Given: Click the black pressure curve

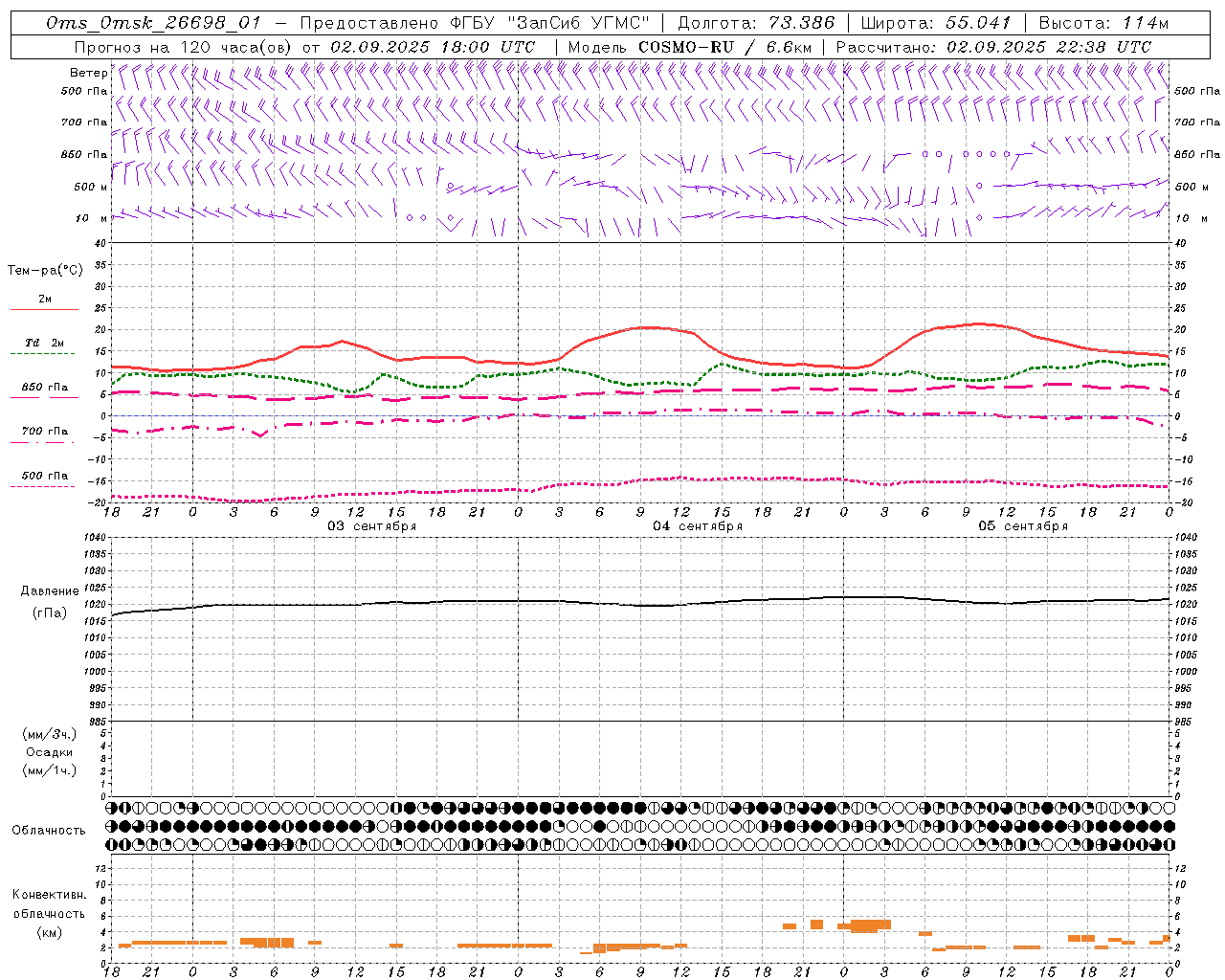Looking at the screenshot, I should tap(641, 604).
